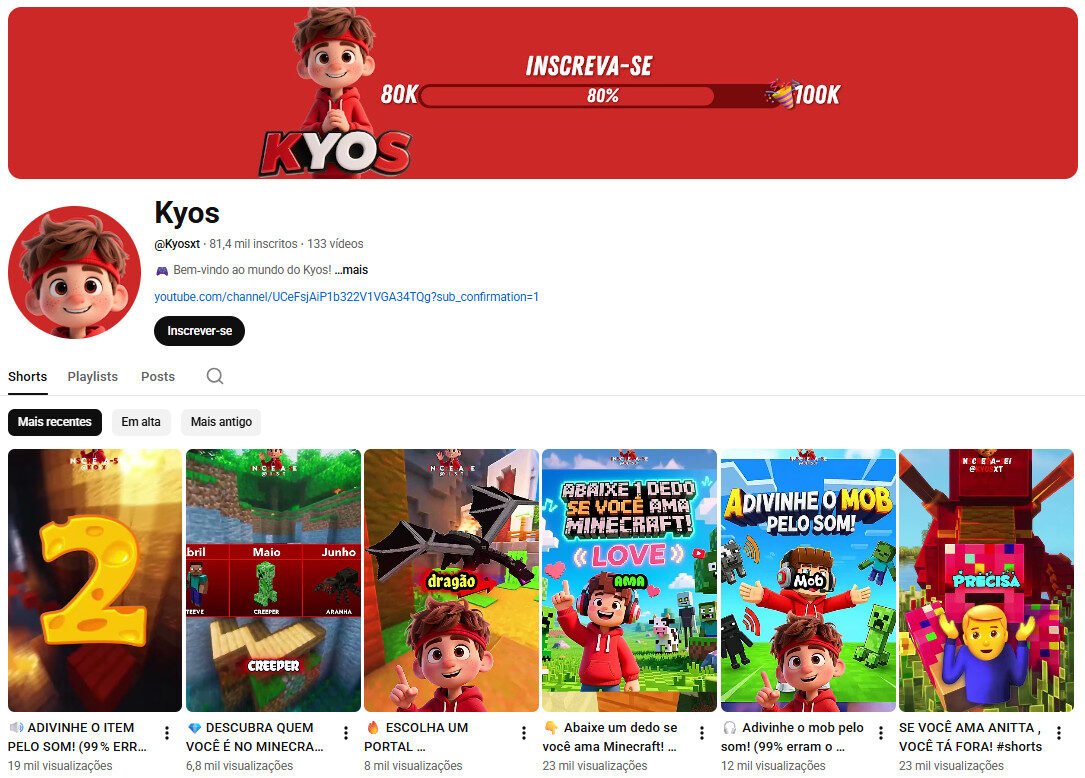Switch to the Posts tab
Image resolution: width=1085 pixels, height=778 pixels.
point(157,377)
